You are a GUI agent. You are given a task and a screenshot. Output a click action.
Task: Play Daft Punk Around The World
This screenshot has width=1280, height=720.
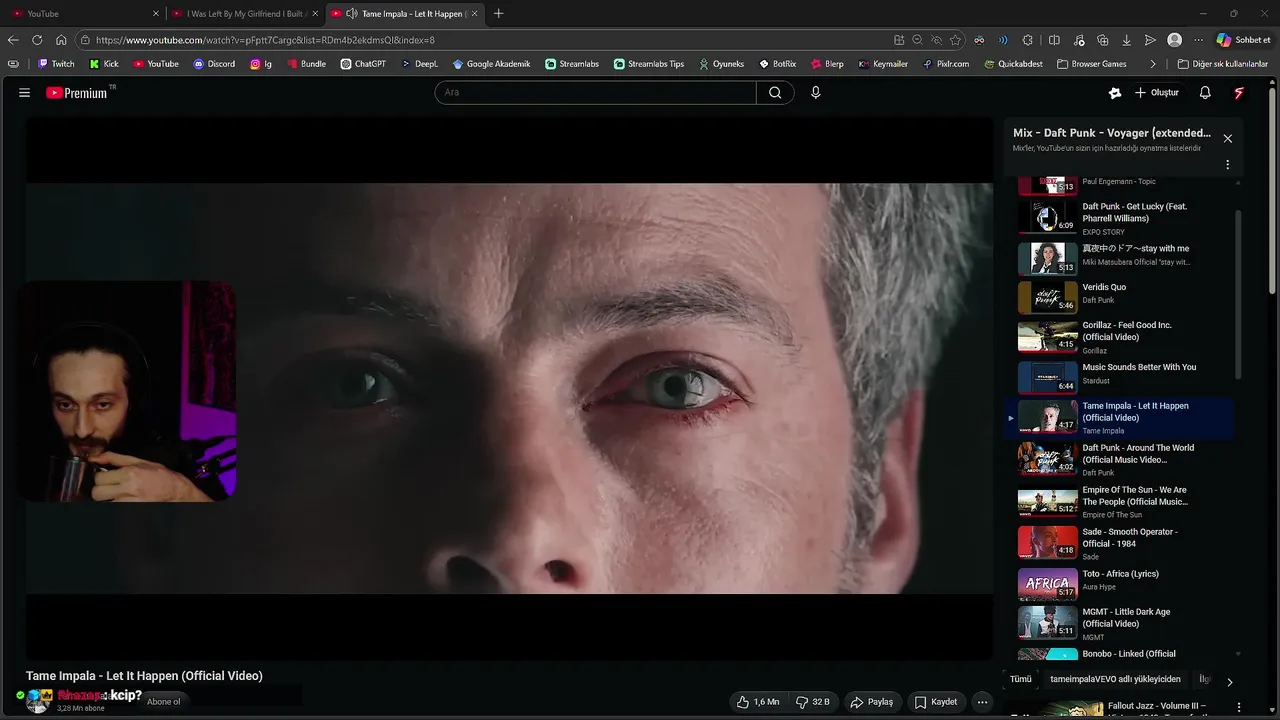(1118, 459)
